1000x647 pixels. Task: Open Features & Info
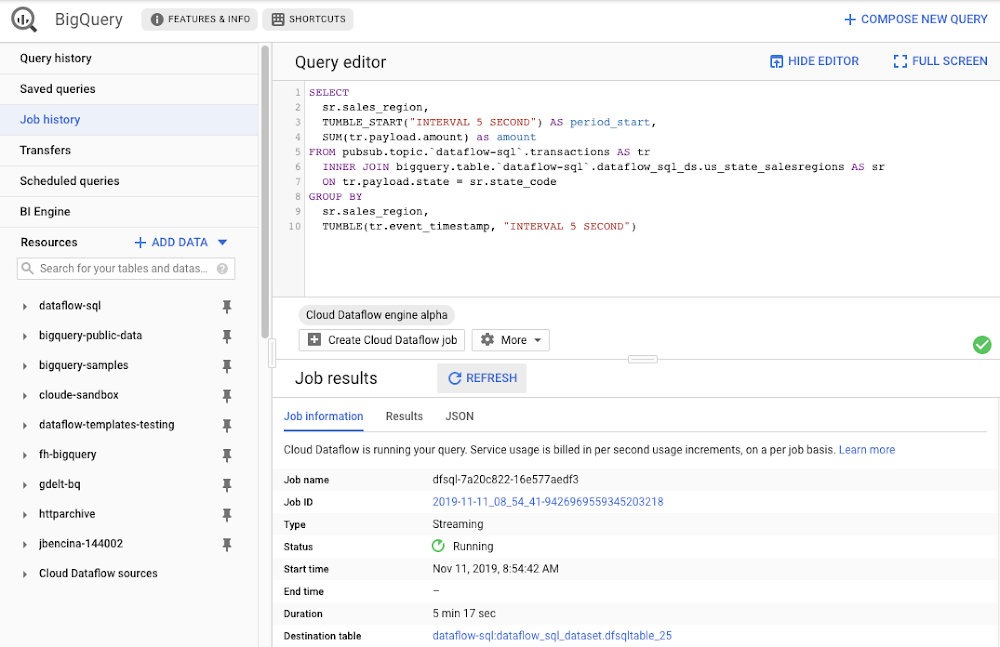click(200, 19)
